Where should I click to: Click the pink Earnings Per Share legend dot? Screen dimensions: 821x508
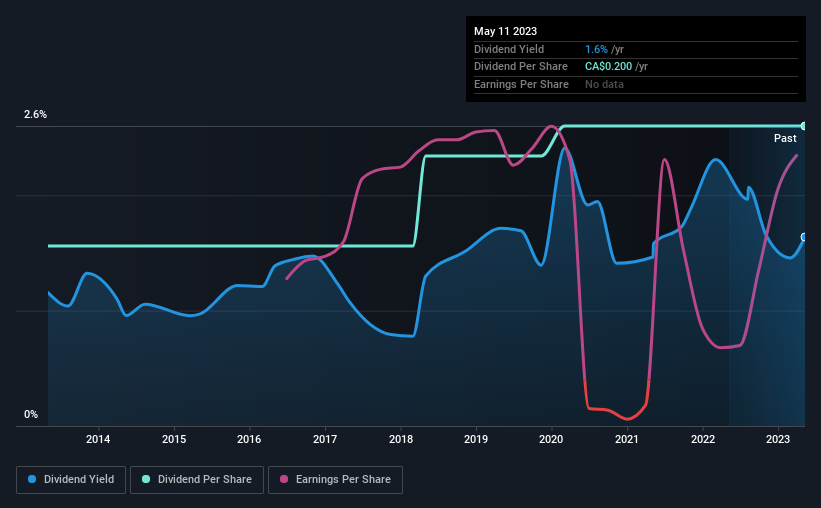[x=284, y=479]
